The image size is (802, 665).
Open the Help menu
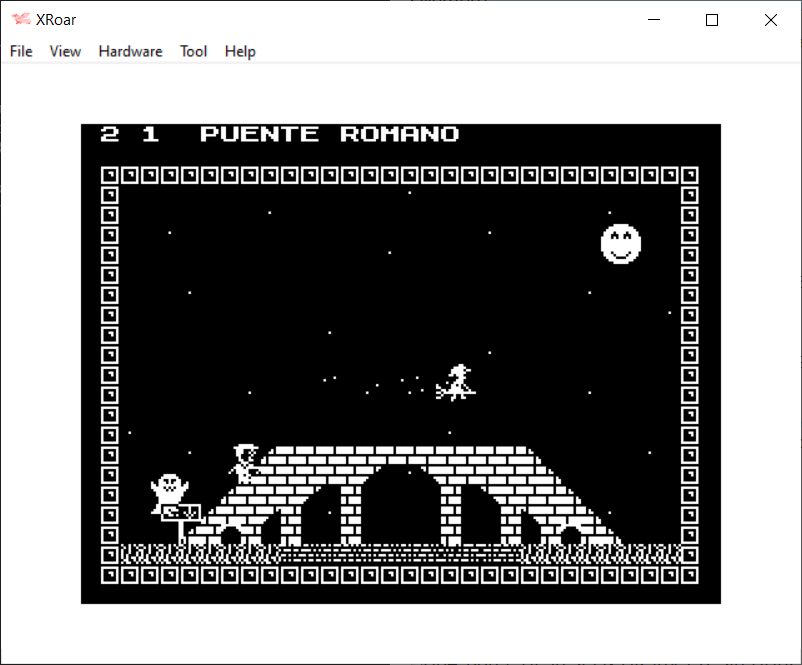pos(240,51)
